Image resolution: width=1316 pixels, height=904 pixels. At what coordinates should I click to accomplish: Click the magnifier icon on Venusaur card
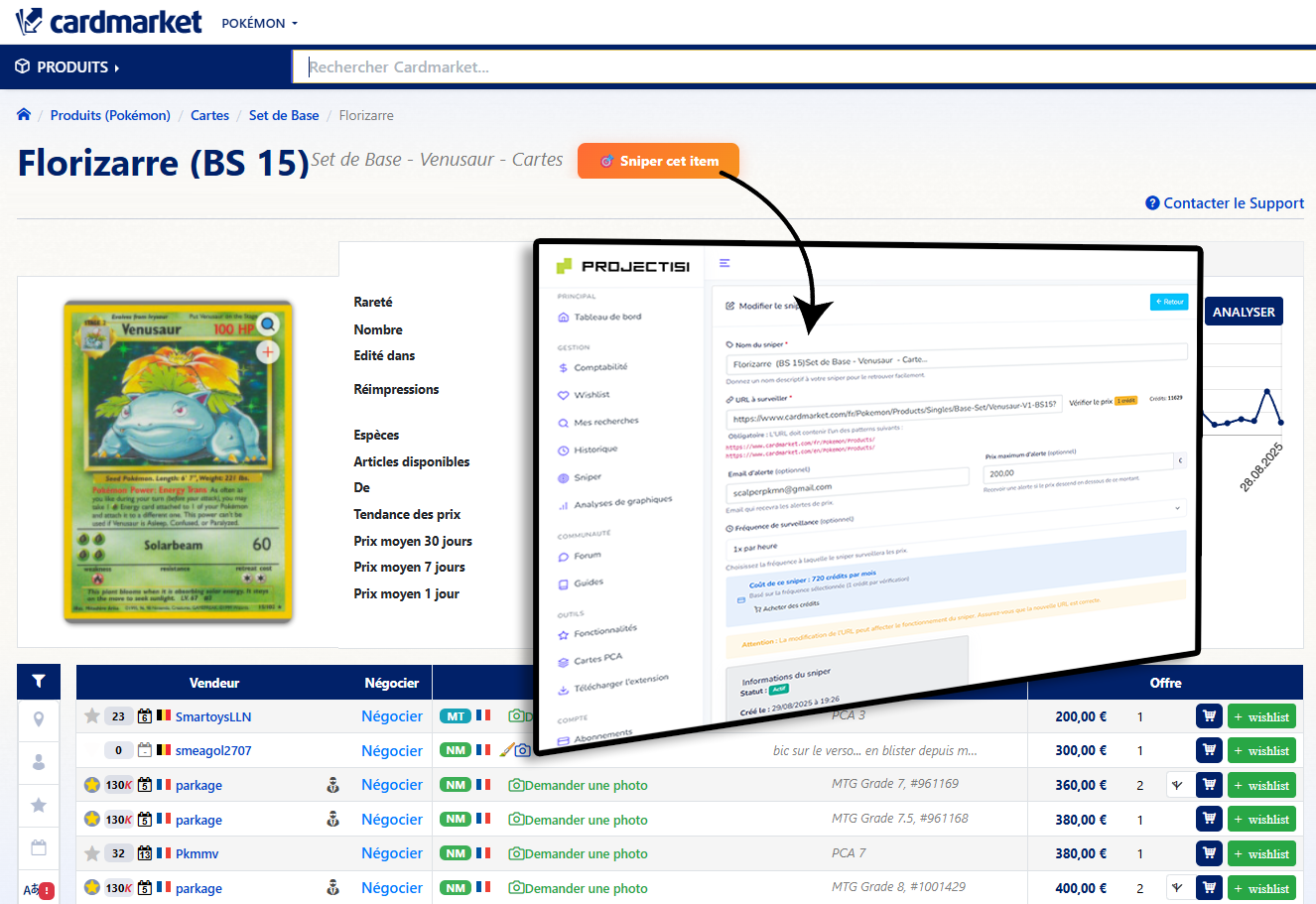[268, 323]
